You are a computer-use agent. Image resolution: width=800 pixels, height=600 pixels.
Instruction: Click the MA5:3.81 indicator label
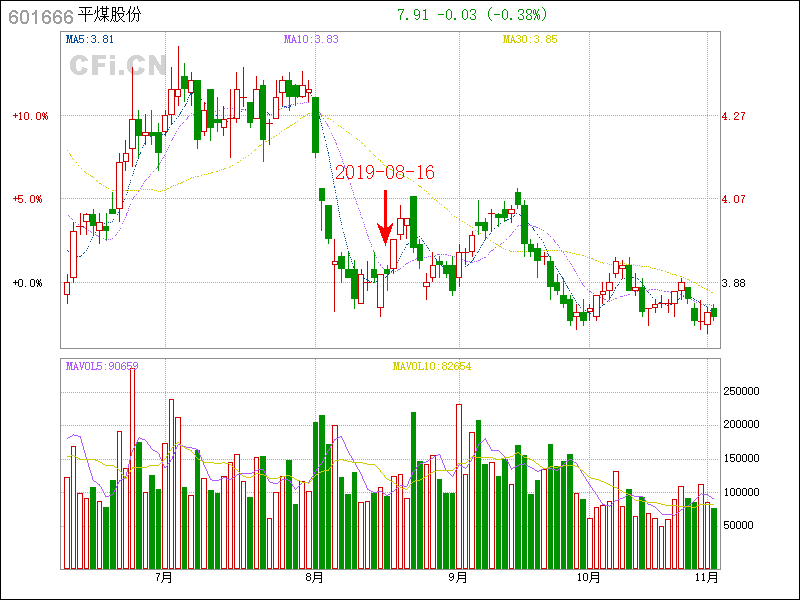pyautogui.click(x=89, y=40)
